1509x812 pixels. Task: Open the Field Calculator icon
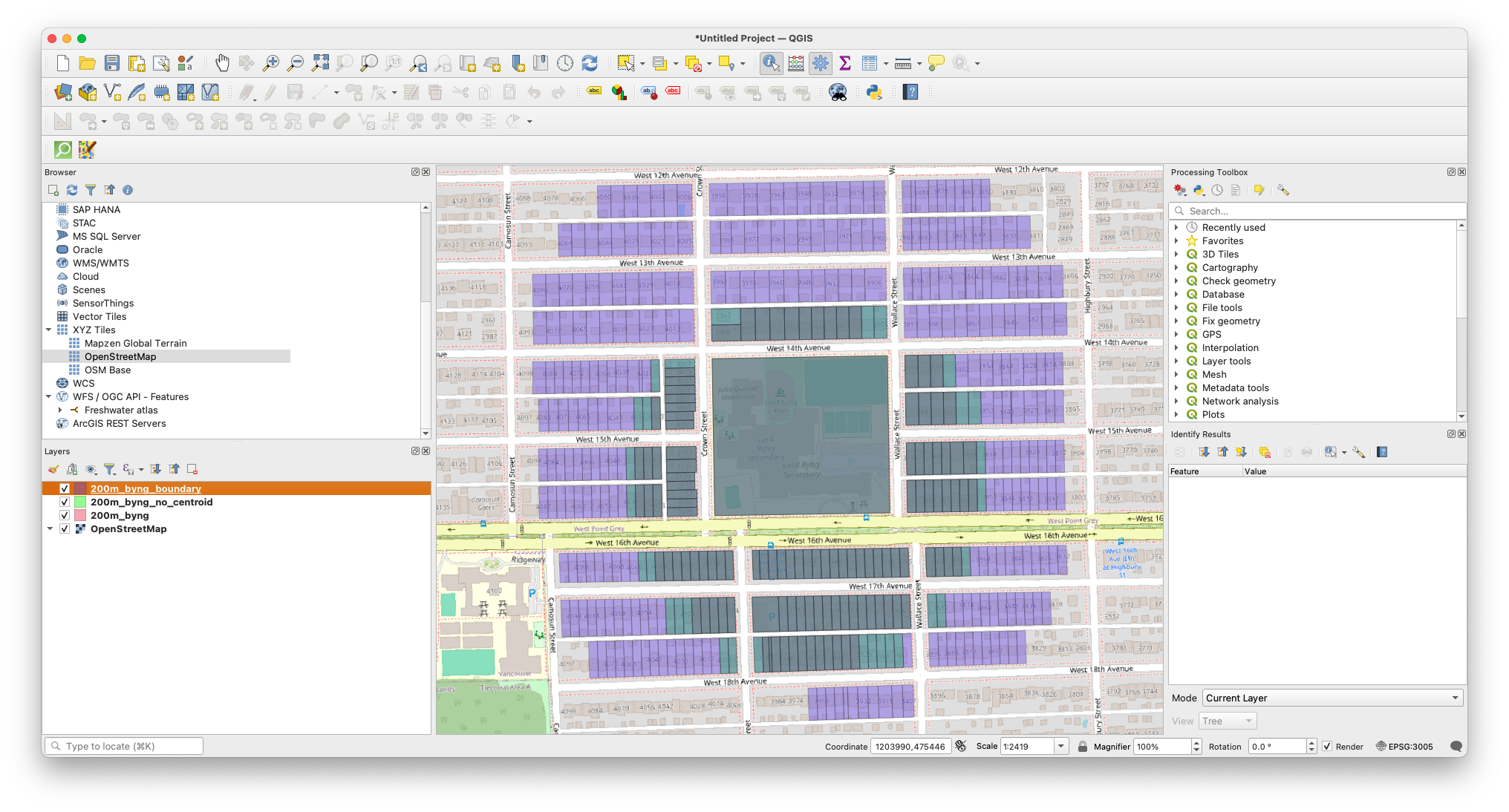(796, 63)
